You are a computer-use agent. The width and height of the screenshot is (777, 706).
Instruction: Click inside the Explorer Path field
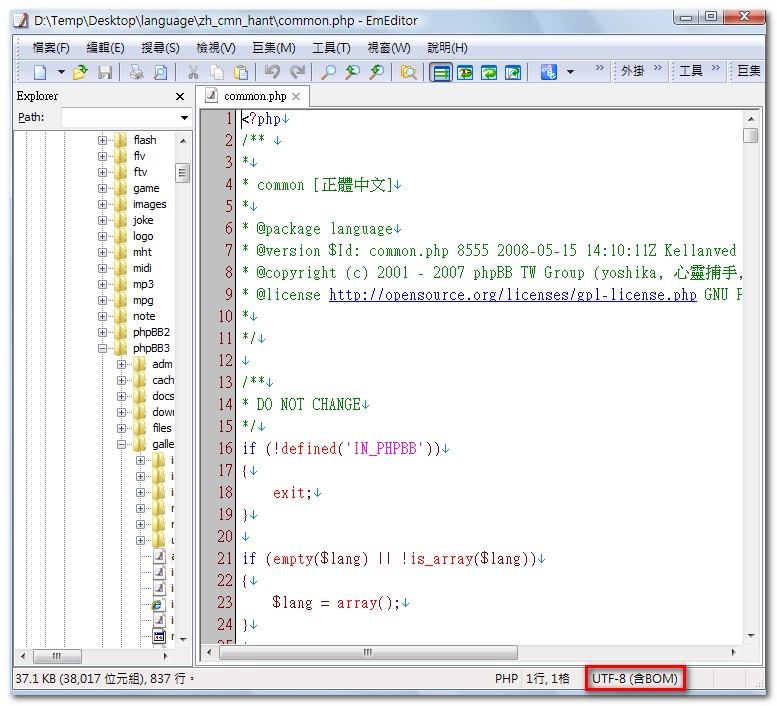[x=120, y=117]
